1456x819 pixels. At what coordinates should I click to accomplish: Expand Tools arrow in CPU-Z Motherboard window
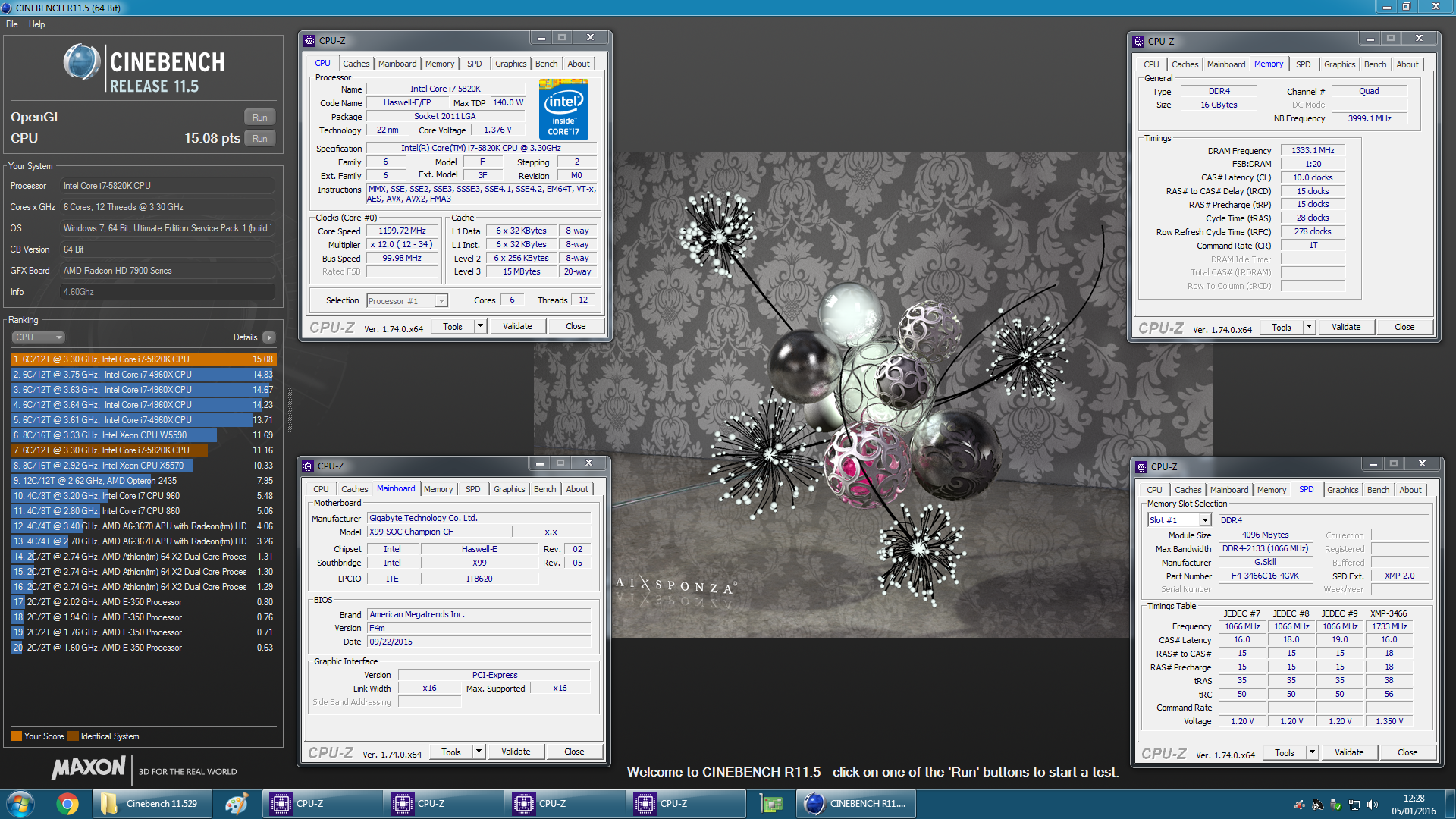click(x=479, y=752)
